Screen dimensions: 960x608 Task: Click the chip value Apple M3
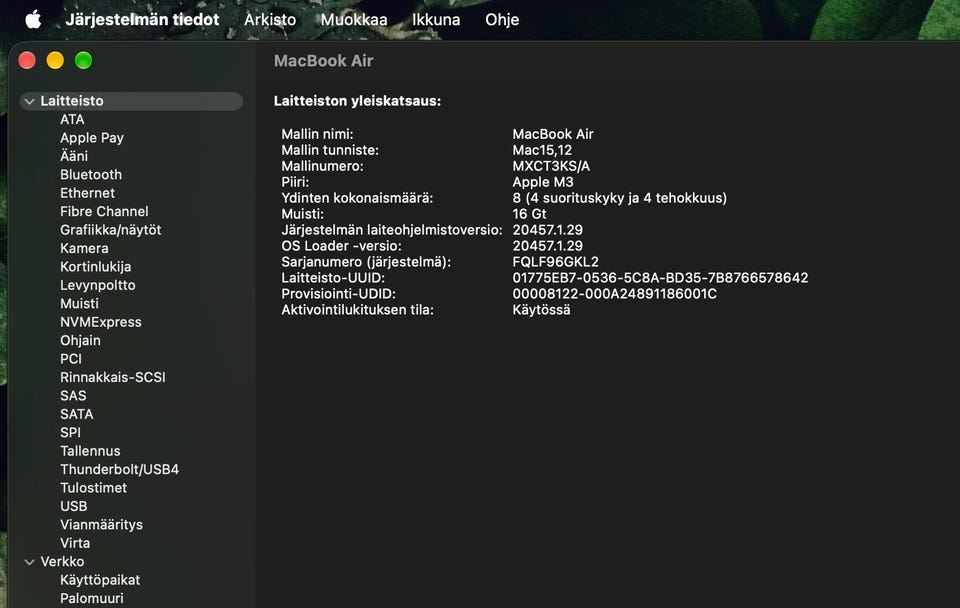[x=543, y=182]
